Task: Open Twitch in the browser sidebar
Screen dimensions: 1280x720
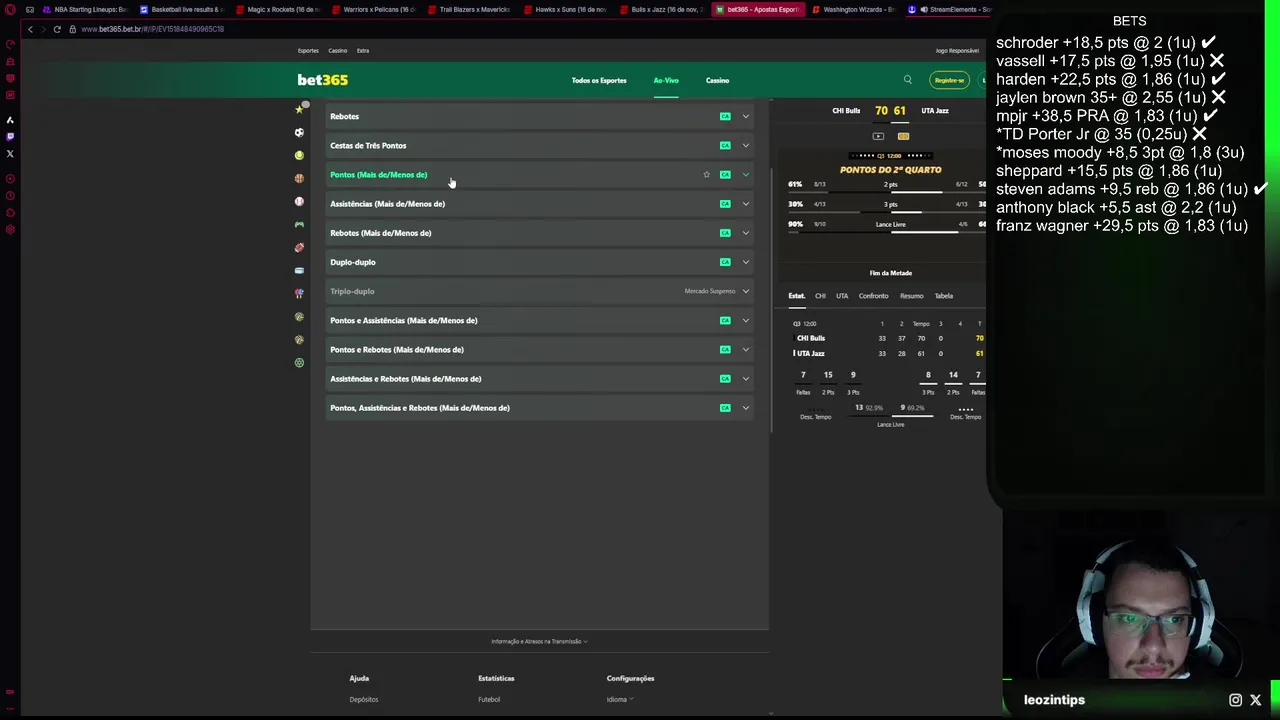Action: (10, 136)
